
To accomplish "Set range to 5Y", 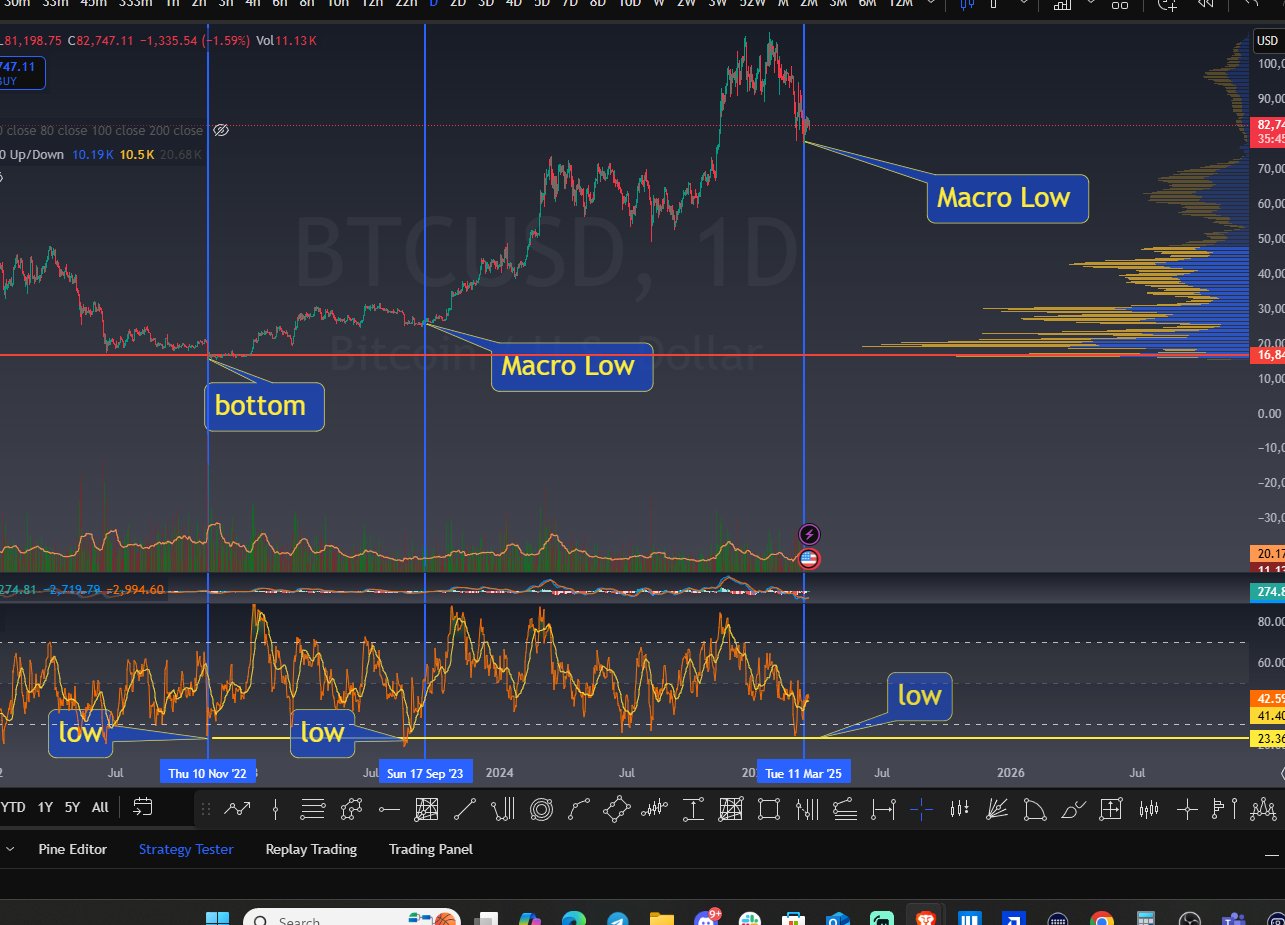I will tap(72, 807).
